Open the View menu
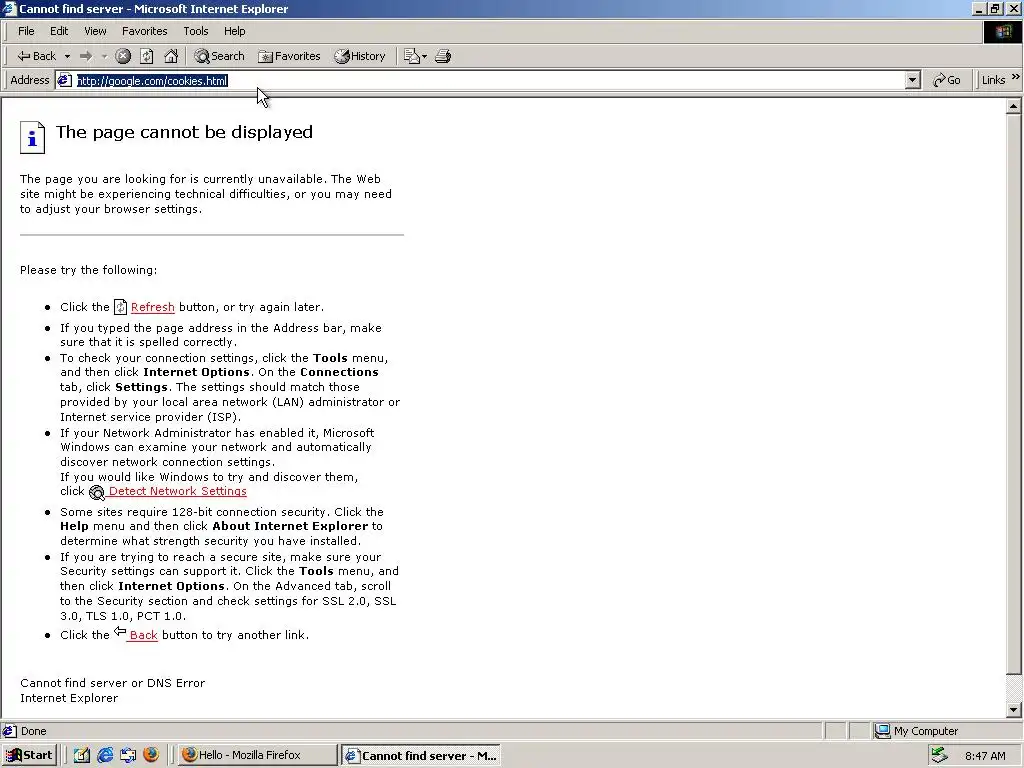 (x=95, y=31)
